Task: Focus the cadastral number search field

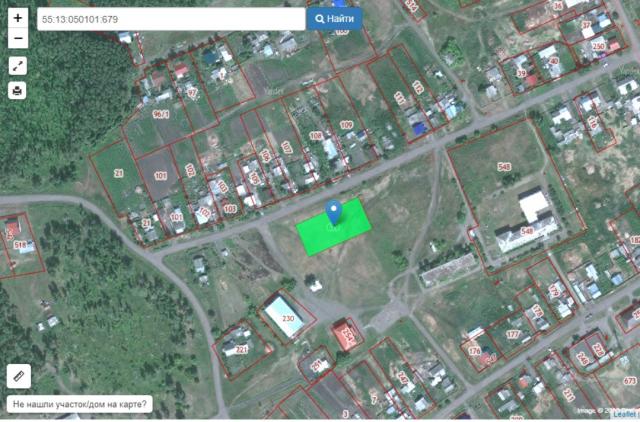Action: (x=171, y=19)
